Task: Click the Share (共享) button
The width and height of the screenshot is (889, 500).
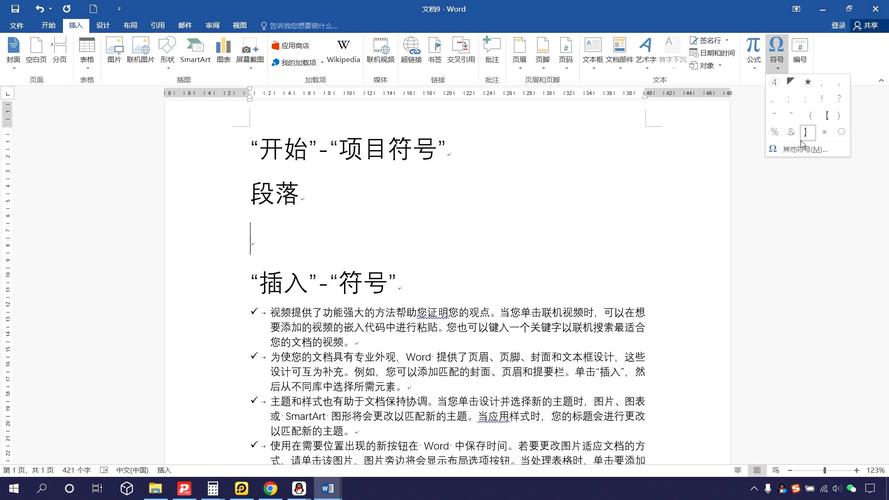Action: 866,26
